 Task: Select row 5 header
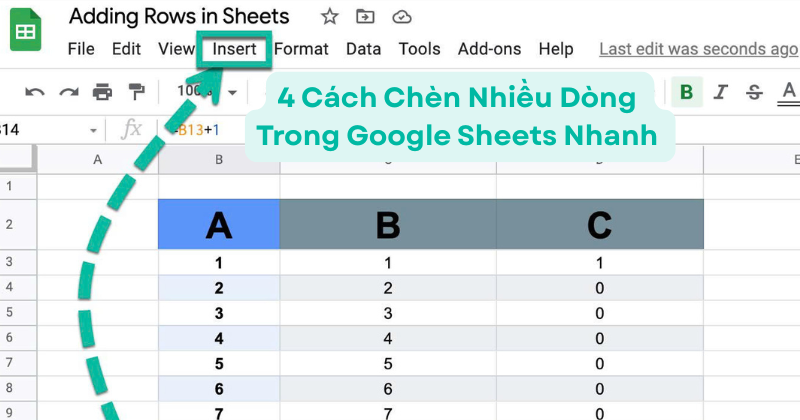tap(18, 312)
